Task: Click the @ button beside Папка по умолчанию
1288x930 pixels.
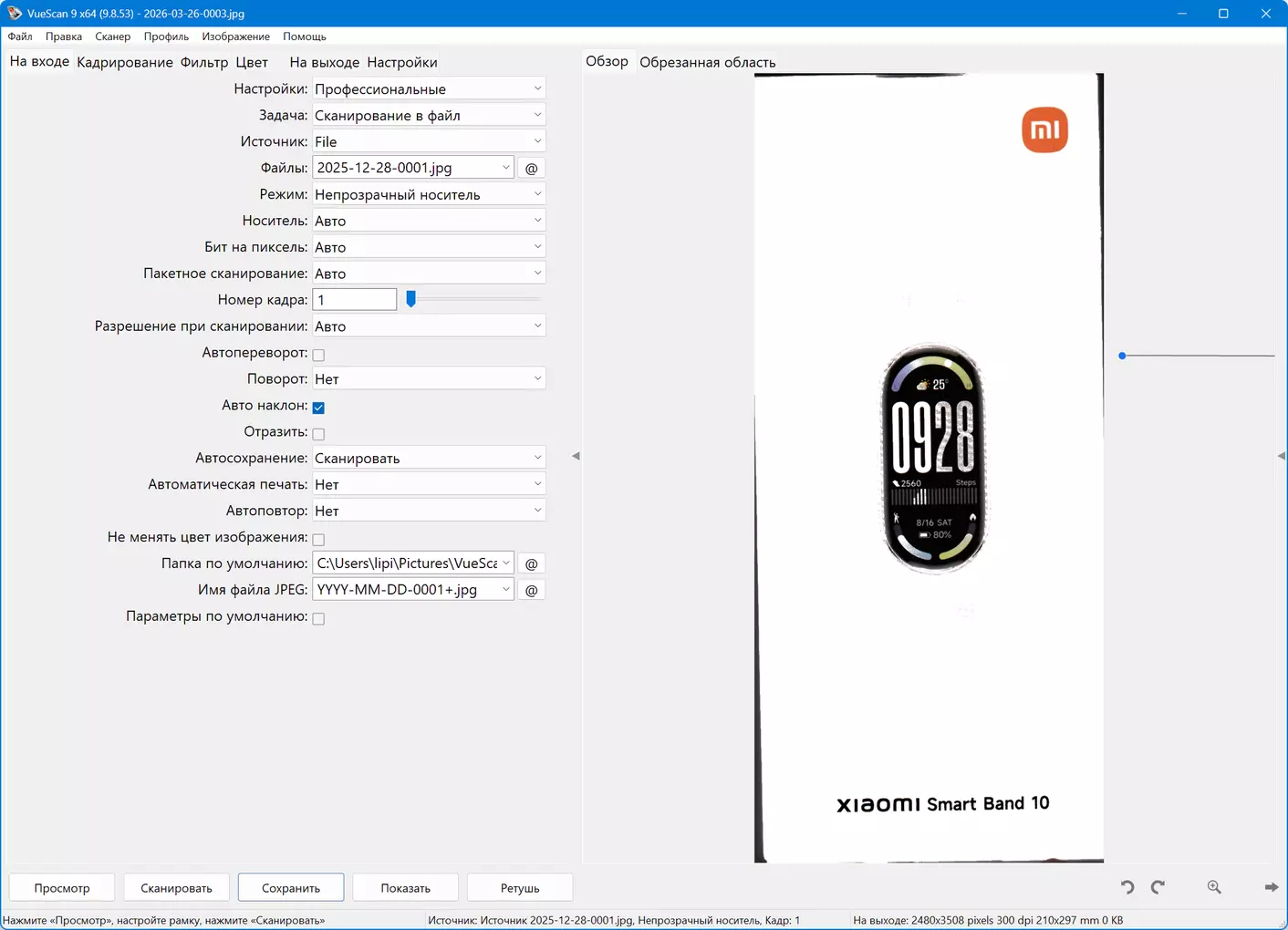Action: (x=531, y=563)
